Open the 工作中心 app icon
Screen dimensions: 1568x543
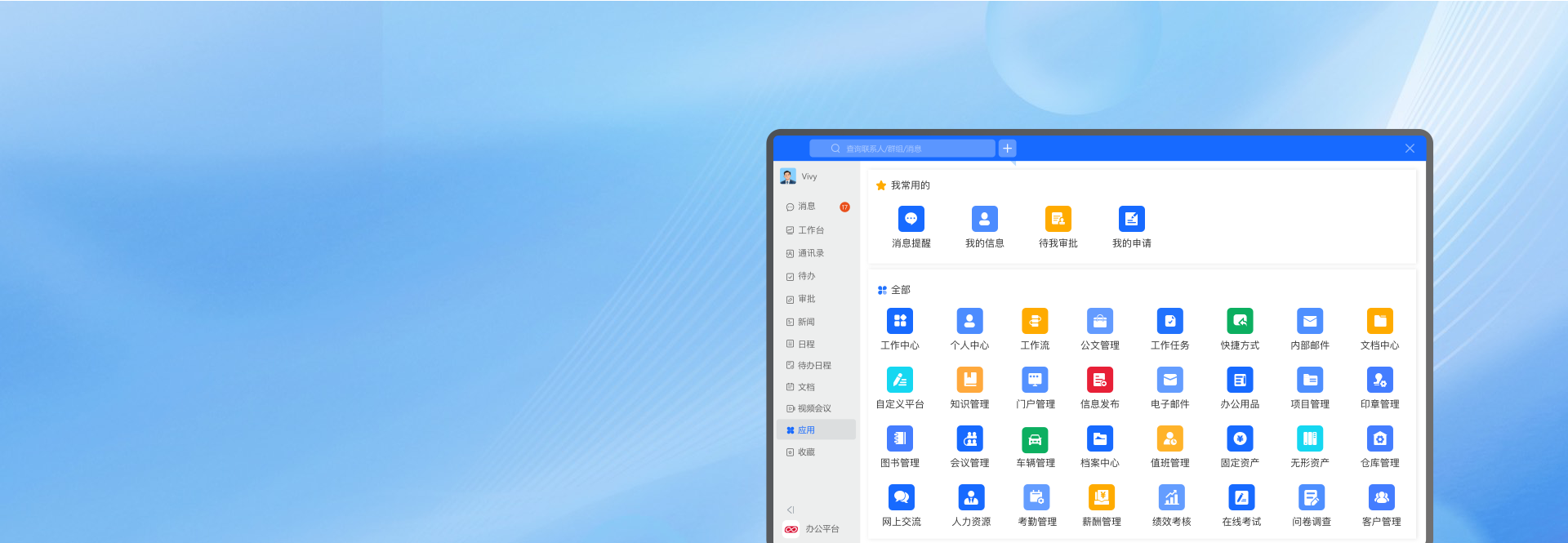[899, 322]
